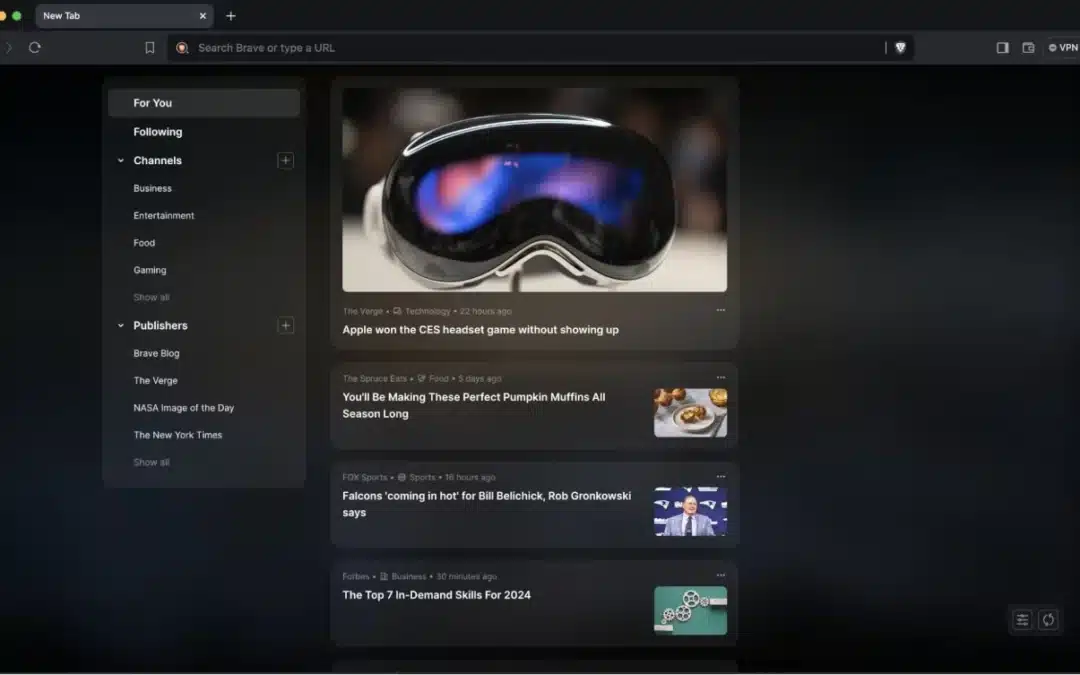
Task: Open the Entertainment channel
Action: point(163,216)
